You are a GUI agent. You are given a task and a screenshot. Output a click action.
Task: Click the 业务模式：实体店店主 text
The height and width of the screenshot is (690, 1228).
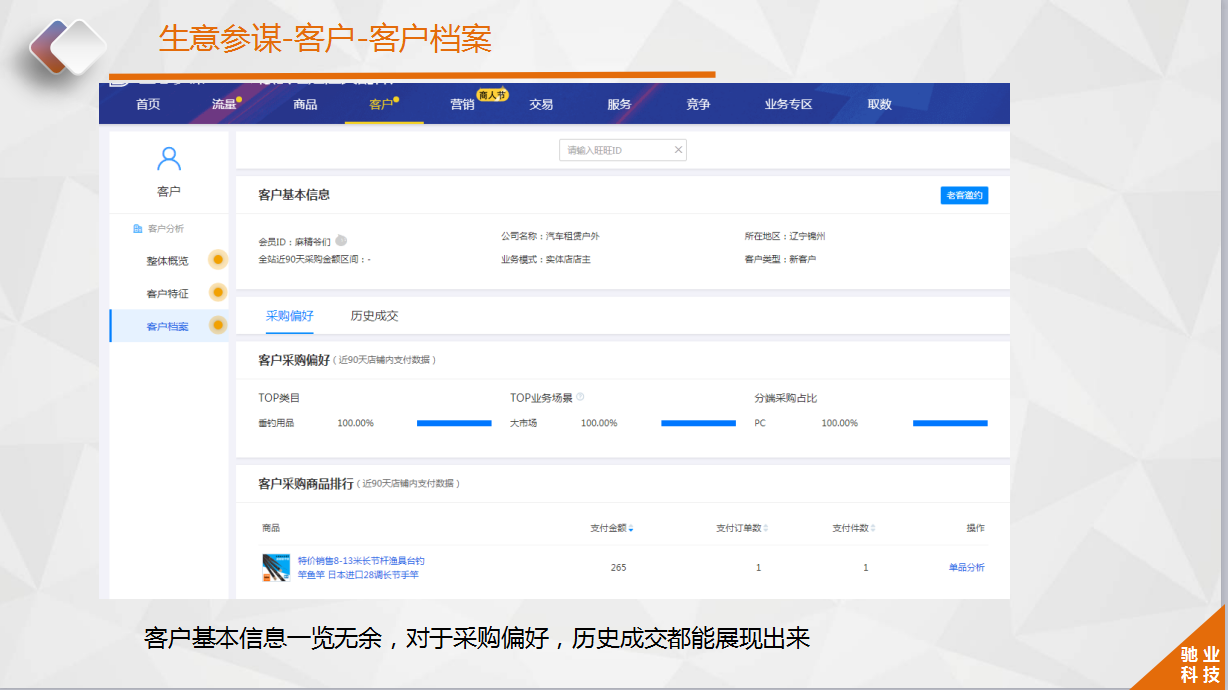(546, 259)
